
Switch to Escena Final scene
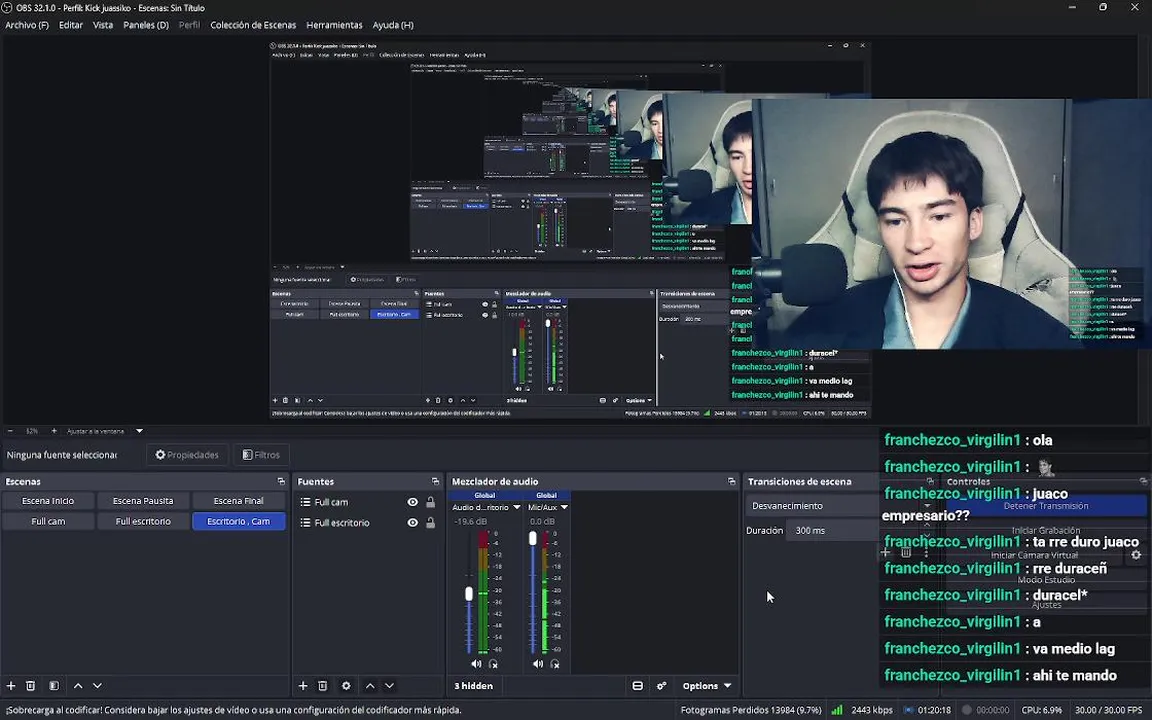(x=239, y=500)
